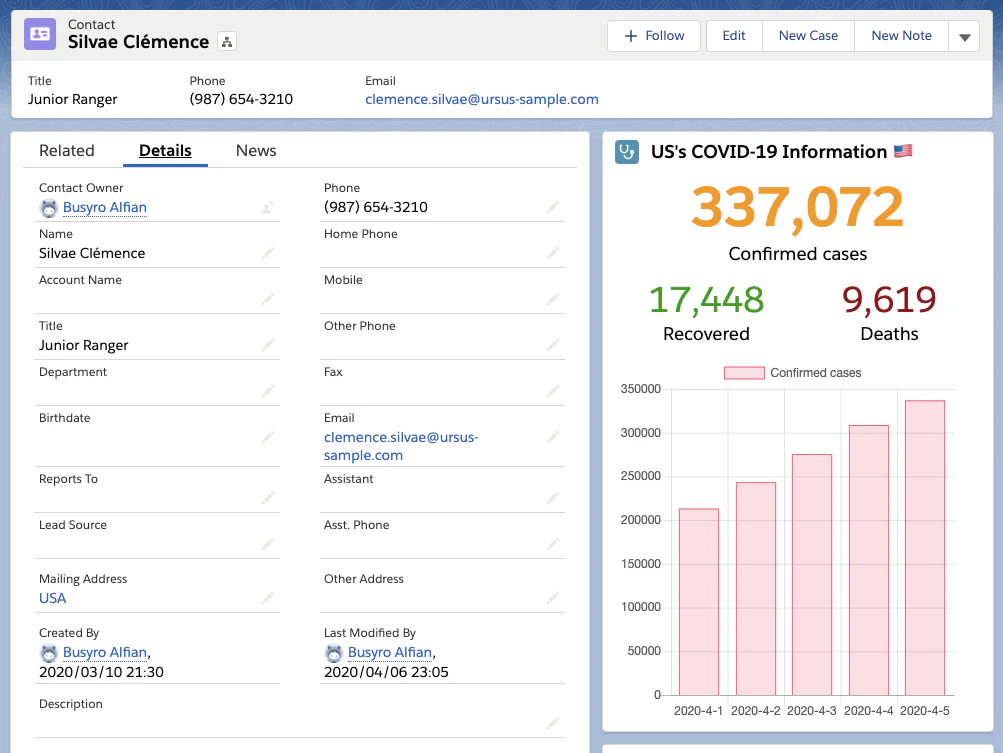Click the Asst. Phone edit pencil
Image resolution: width=1003 pixels, height=753 pixels.
pos(553,544)
